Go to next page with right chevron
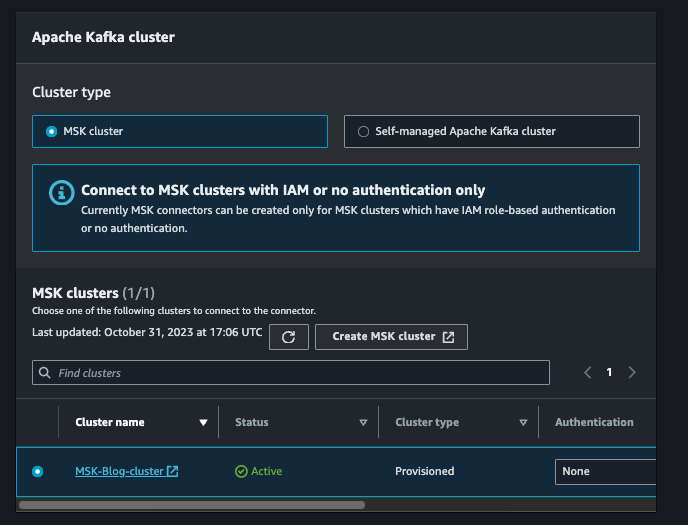Image resolution: width=688 pixels, height=525 pixels. pyautogui.click(x=632, y=372)
